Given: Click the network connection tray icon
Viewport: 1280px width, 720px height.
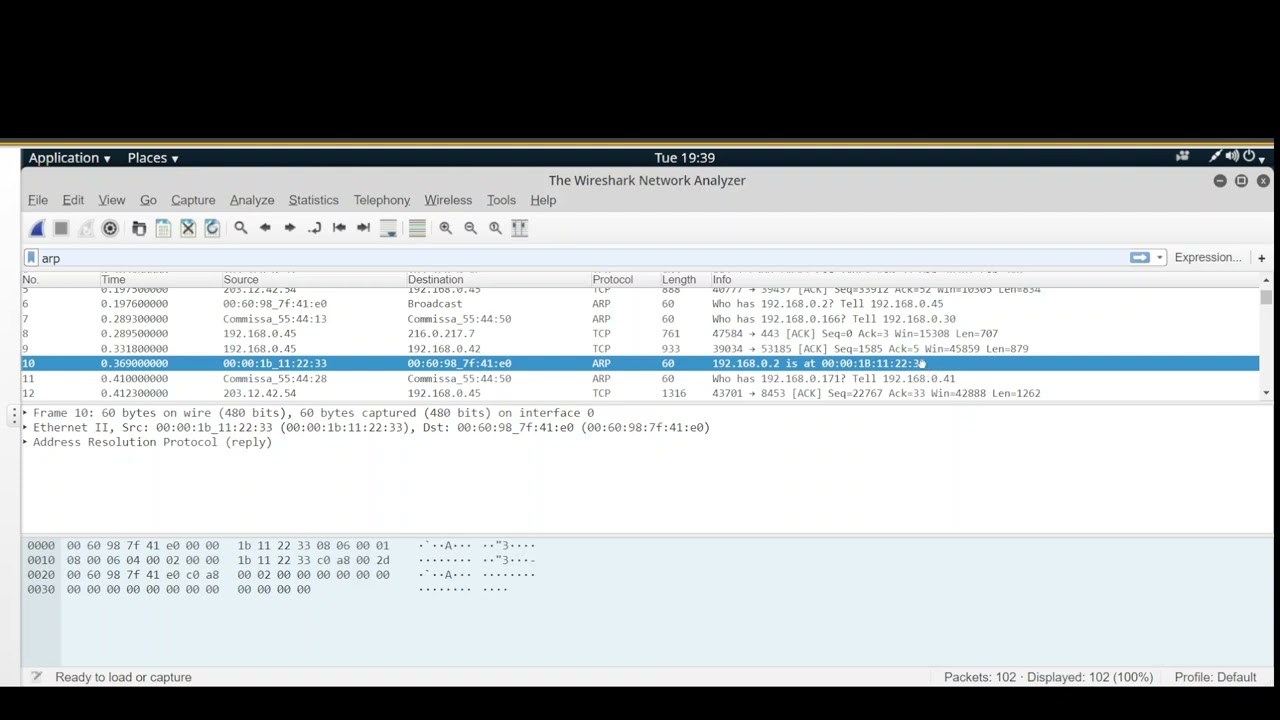Looking at the screenshot, I should pyautogui.click(x=1215, y=157).
